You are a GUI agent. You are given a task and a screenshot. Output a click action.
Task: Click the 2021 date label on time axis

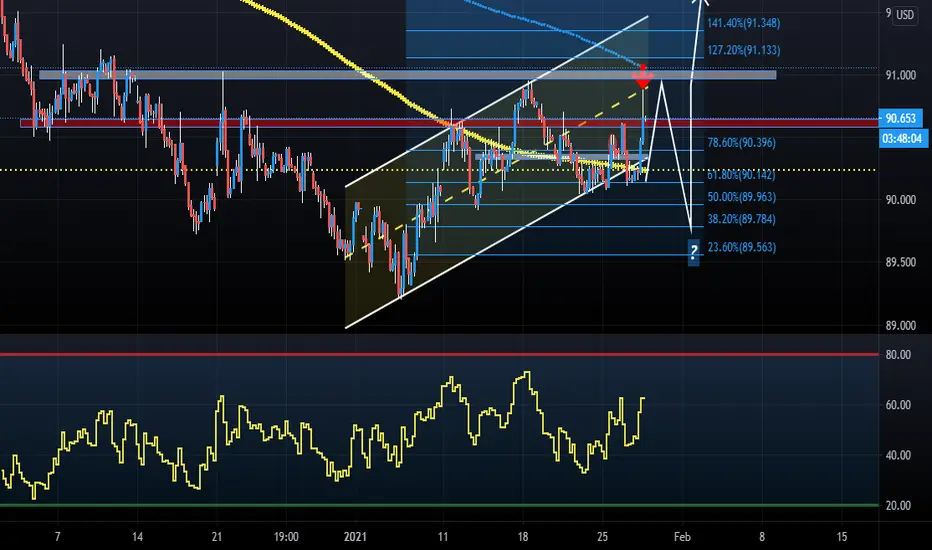pyautogui.click(x=355, y=537)
